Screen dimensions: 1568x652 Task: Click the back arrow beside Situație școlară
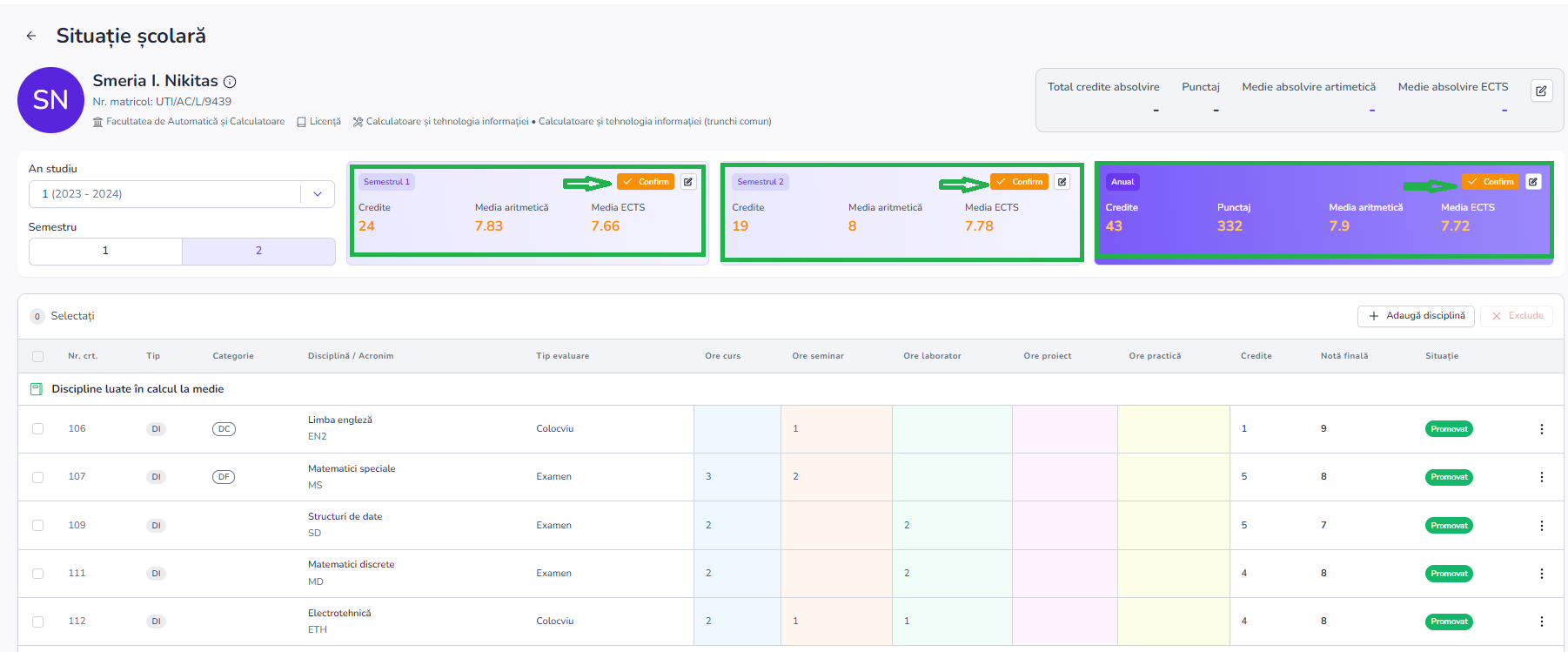point(31,36)
